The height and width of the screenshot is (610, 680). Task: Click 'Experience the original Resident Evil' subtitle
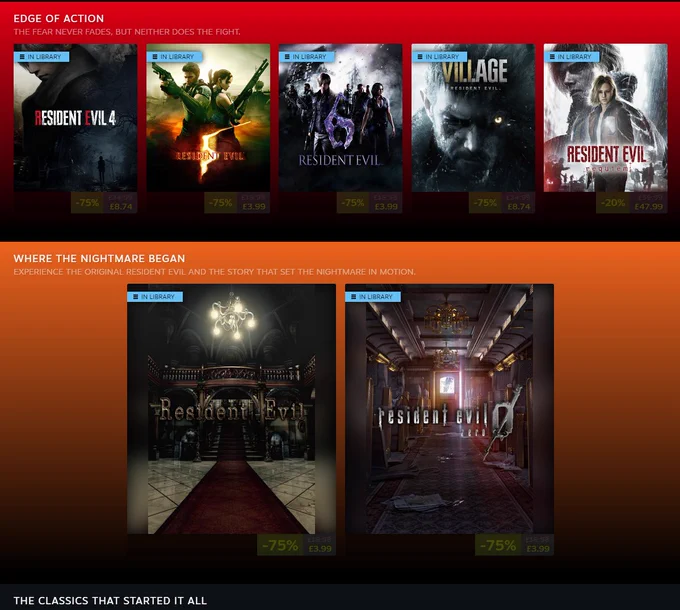pos(214,272)
